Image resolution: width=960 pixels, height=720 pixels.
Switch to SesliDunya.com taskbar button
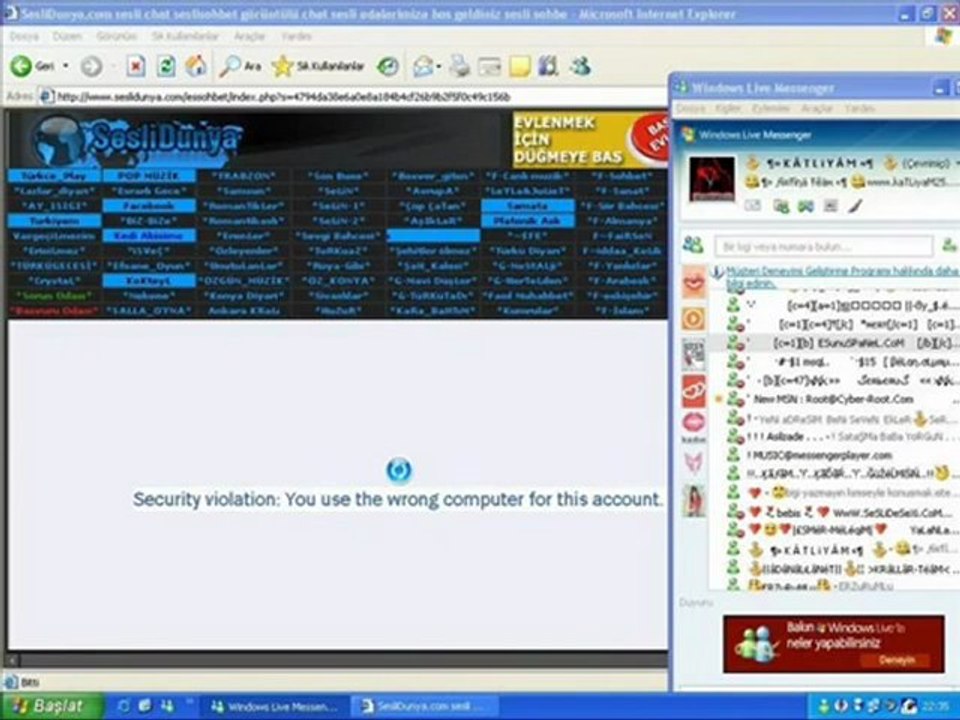(426, 707)
